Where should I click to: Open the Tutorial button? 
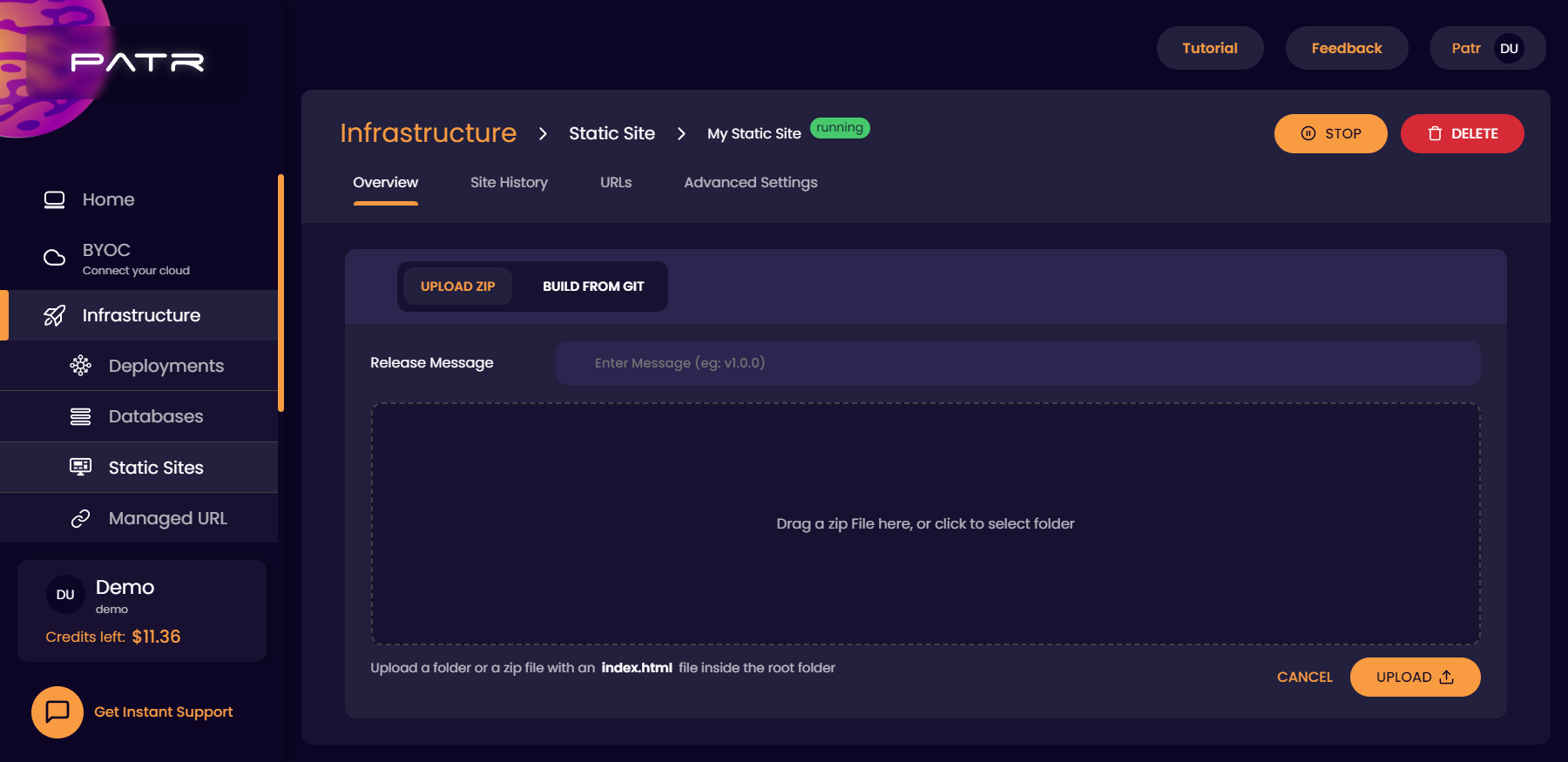coord(1210,48)
